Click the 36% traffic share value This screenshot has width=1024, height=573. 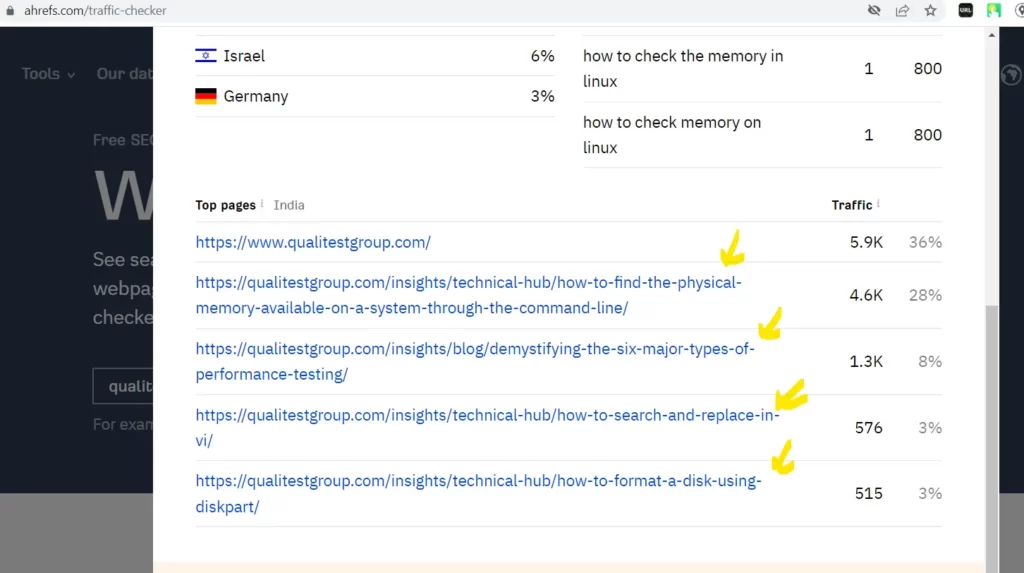click(x=925, y=242)
